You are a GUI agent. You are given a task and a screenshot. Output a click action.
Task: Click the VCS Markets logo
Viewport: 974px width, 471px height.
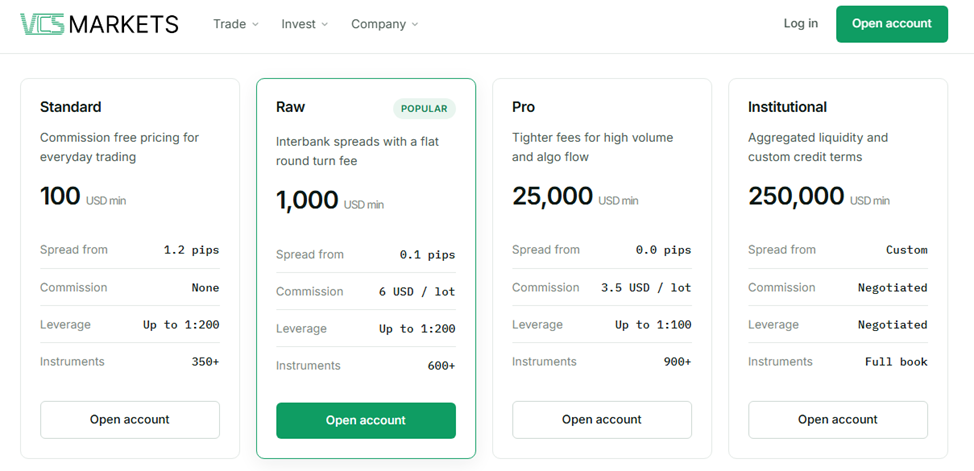click(99, 24)
